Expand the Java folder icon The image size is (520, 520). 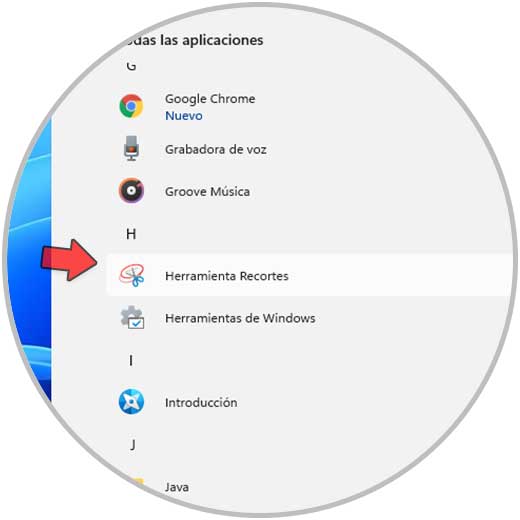pyautogui.click(x=137, y=483)
